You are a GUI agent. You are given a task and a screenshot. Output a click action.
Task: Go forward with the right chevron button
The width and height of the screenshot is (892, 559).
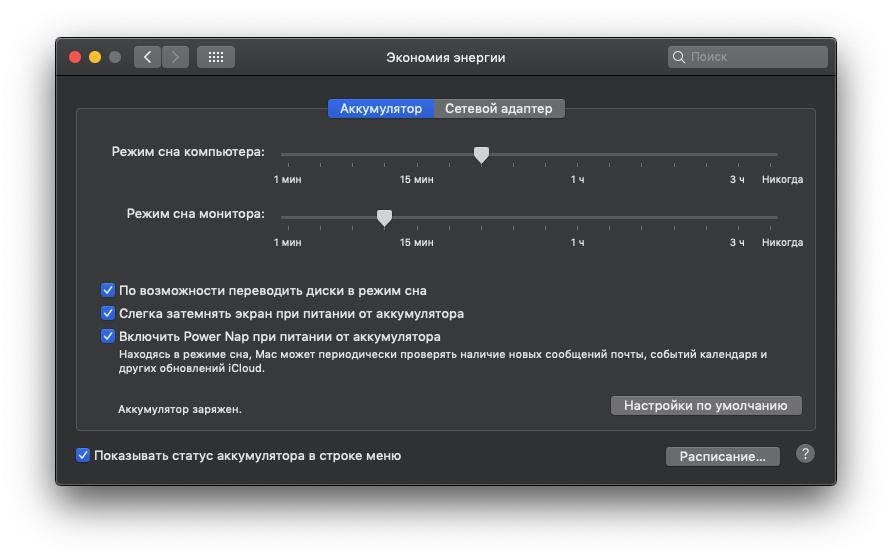(x=175, y=57)
